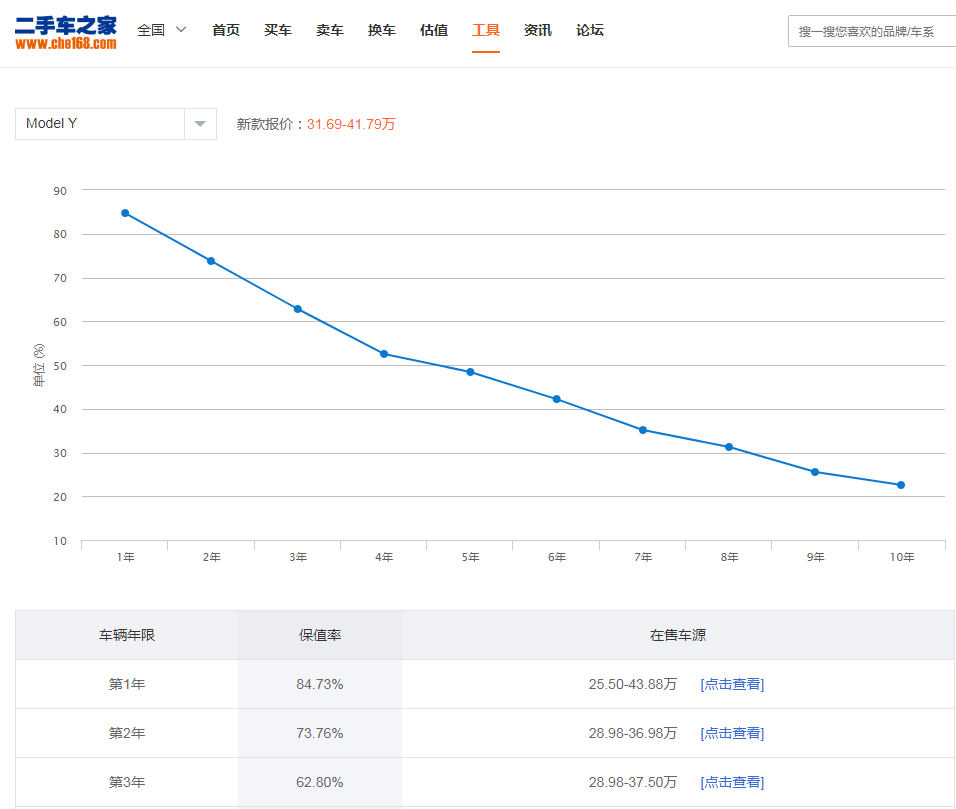Screen dimensions: 956x809
Task: Click 点击查看 link for 第2年 row
Action: 732,733
